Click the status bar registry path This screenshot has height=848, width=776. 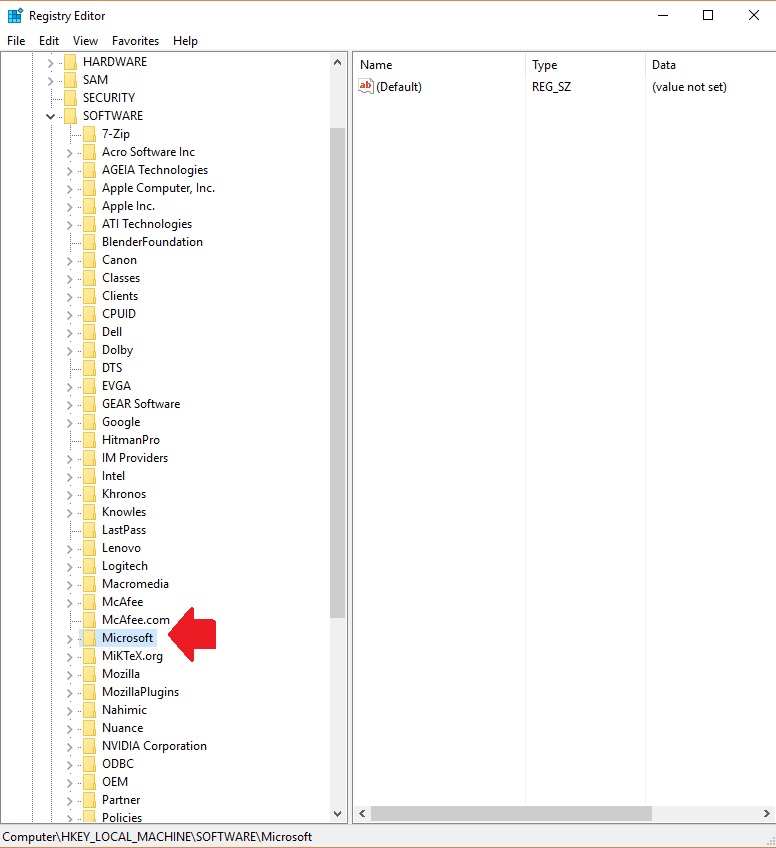157,837
